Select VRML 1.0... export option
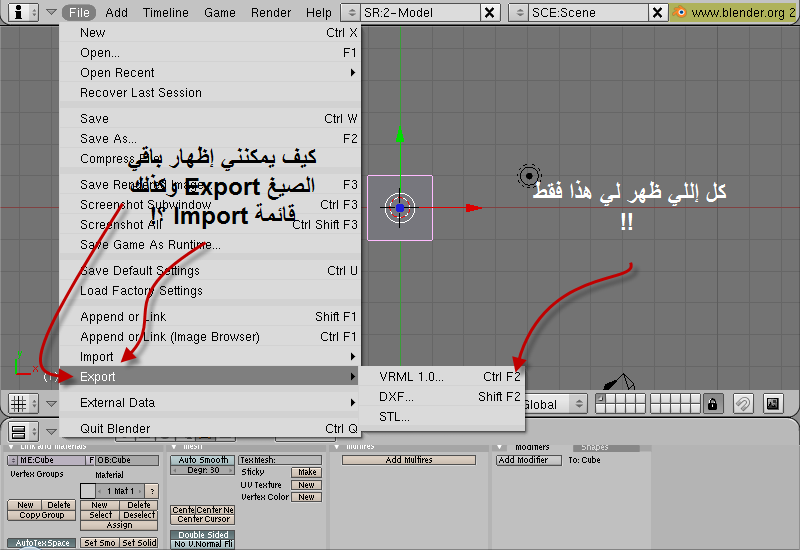The image size is (800, 550). [442, 377]
